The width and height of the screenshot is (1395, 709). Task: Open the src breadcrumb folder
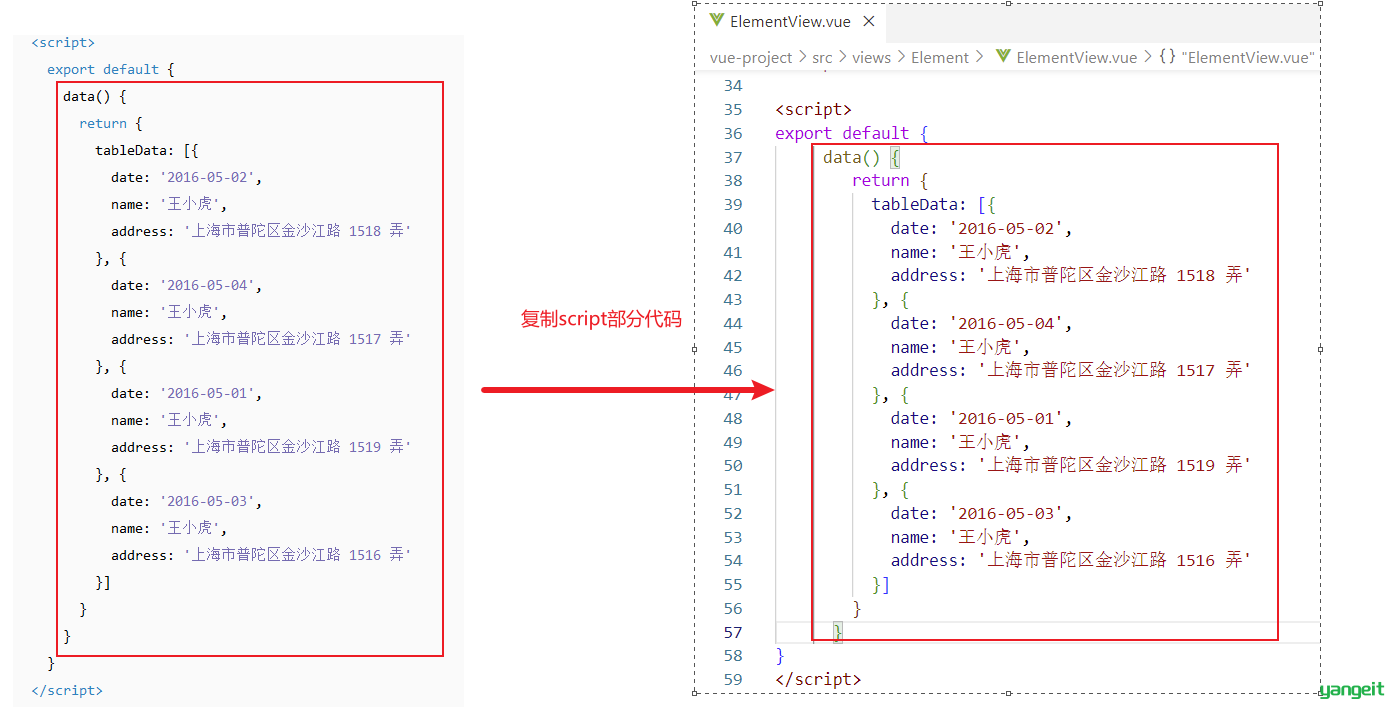(822, 58)
